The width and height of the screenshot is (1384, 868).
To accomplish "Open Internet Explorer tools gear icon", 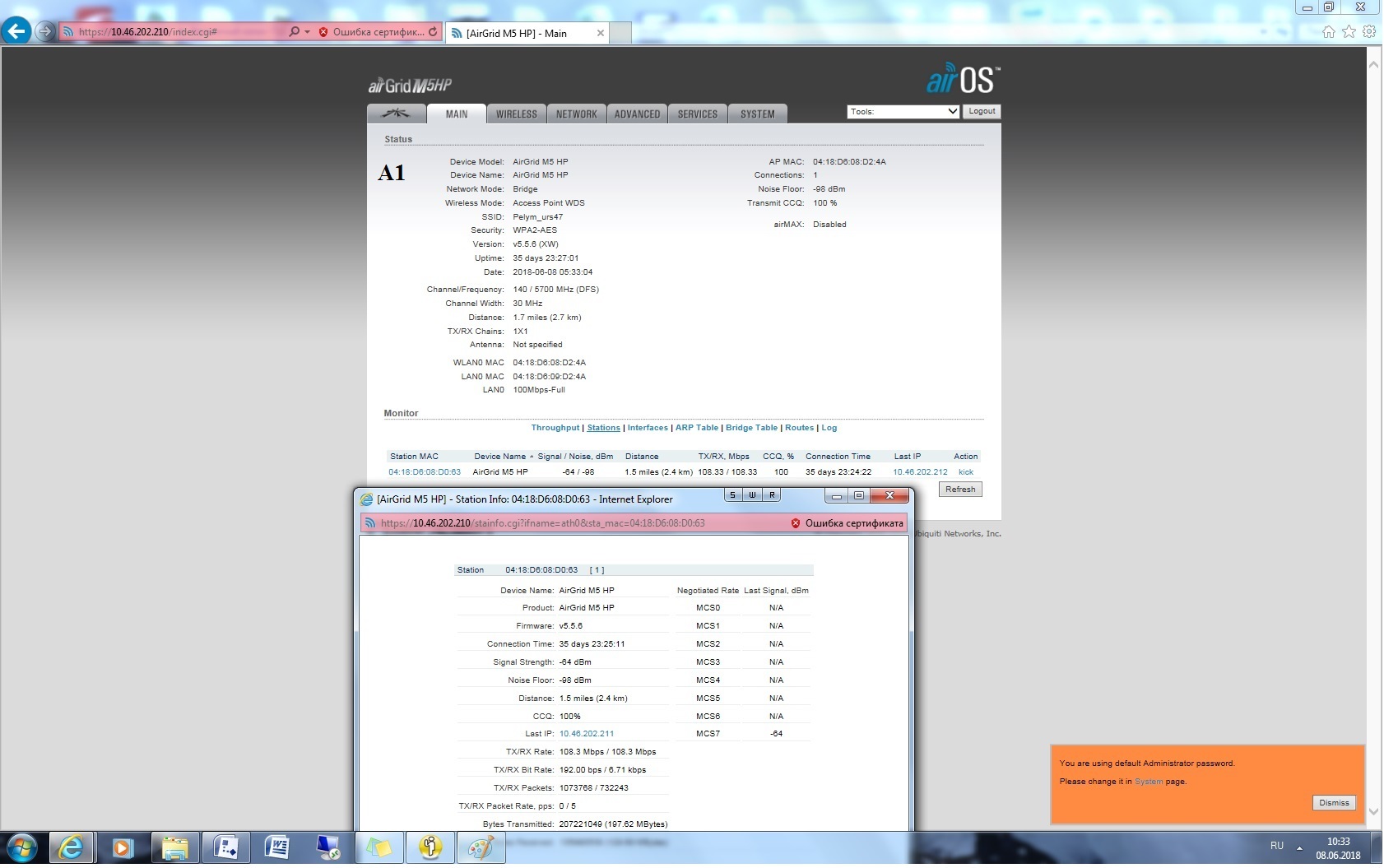I will click(x=1369, y=32).
